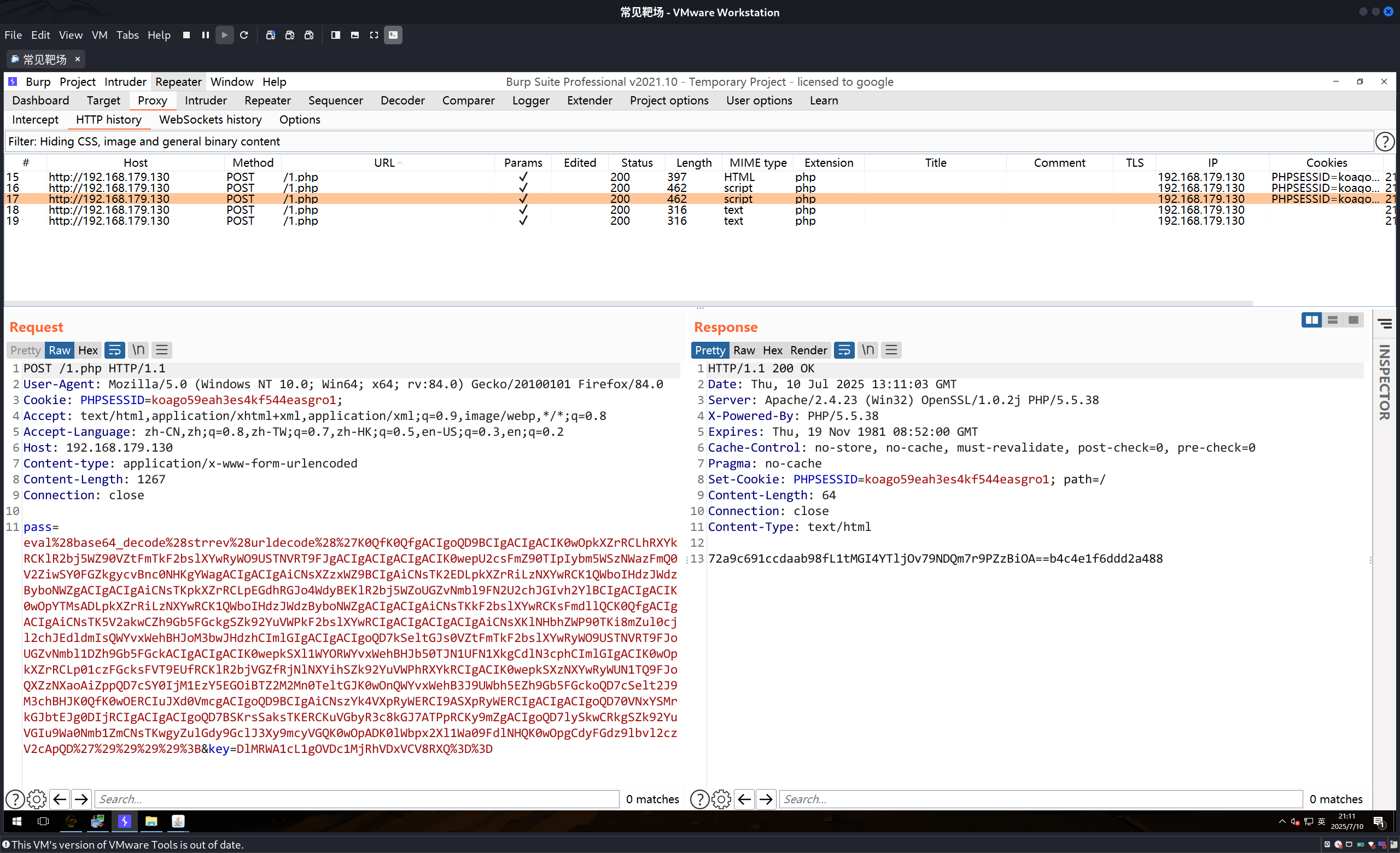This screenshot has height=853, width=1400.
Task: Open the filter help question mark icon
Action: (x=1384, y=142)
